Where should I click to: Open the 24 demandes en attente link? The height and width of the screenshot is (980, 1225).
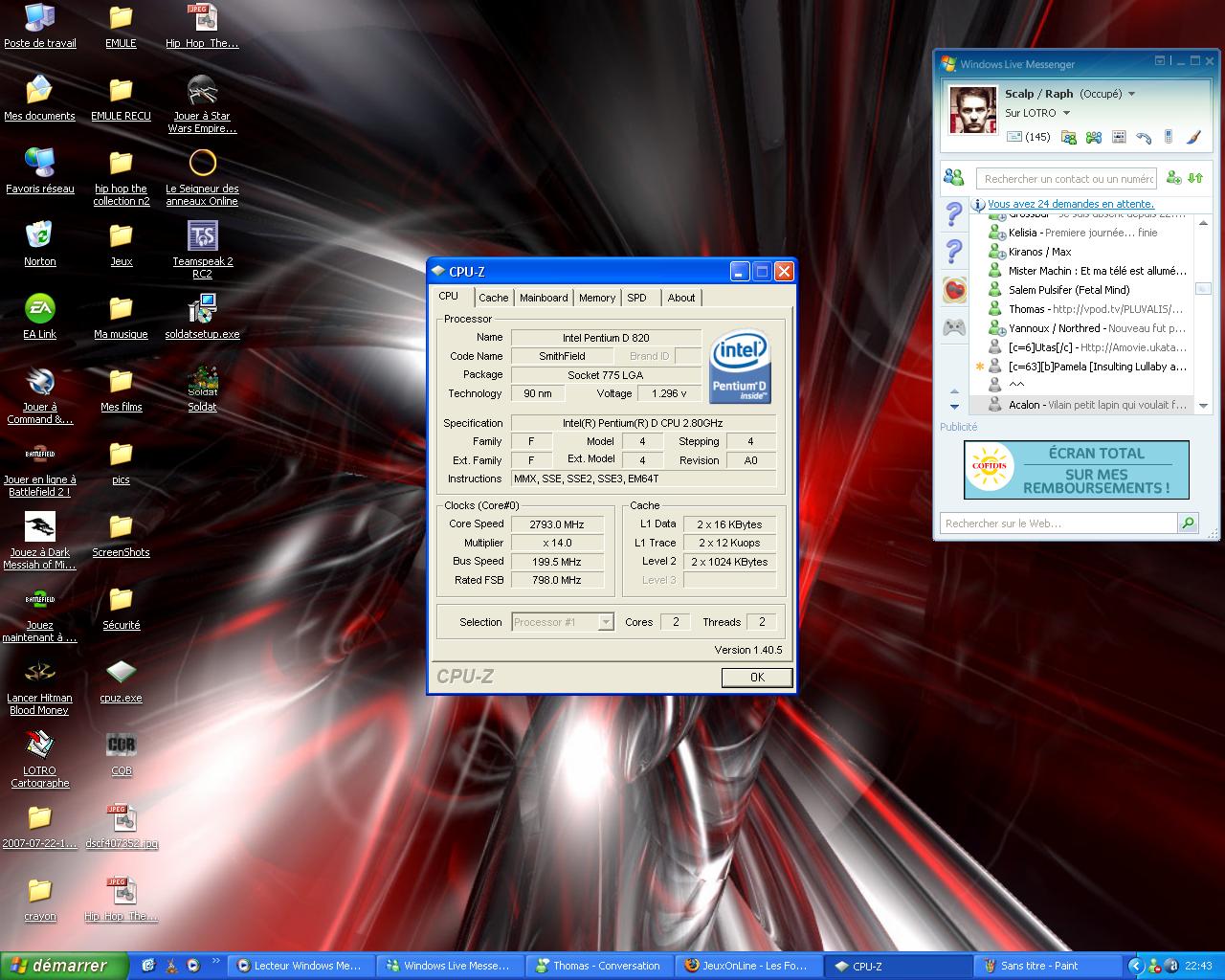click(1071, 204)
